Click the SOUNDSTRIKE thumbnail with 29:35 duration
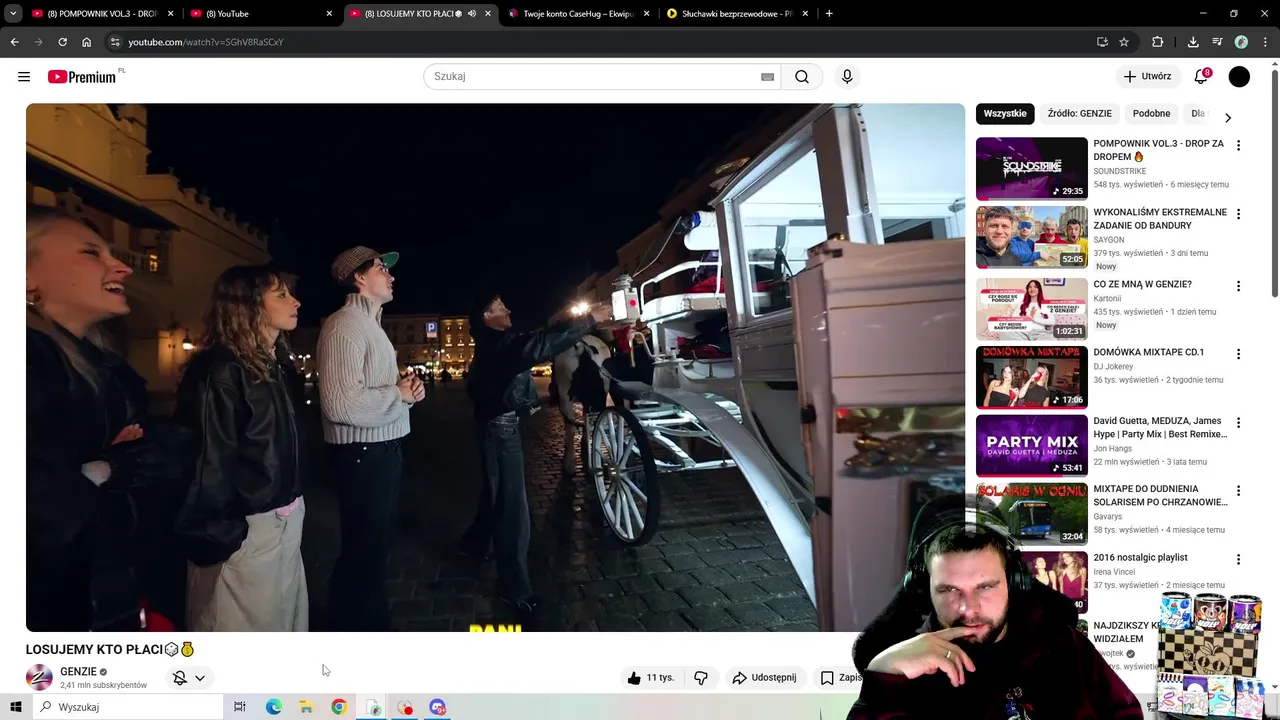 point(1031,168)
